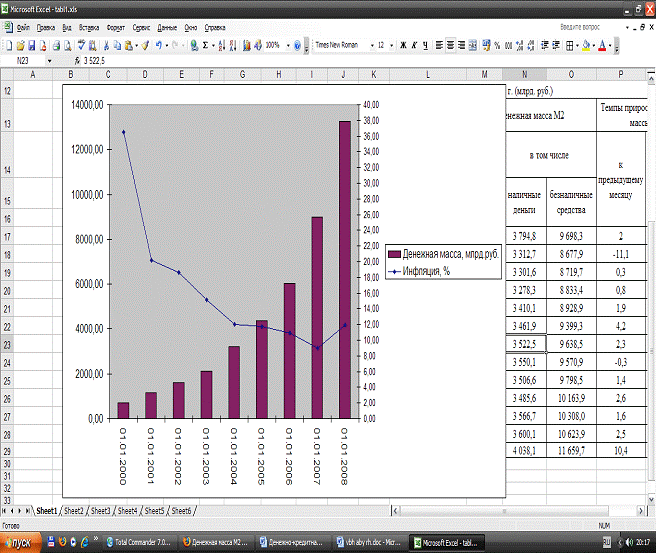Switch to the Sheet3 tab
This screenshot has height=553, width=656.
point(100,510)
